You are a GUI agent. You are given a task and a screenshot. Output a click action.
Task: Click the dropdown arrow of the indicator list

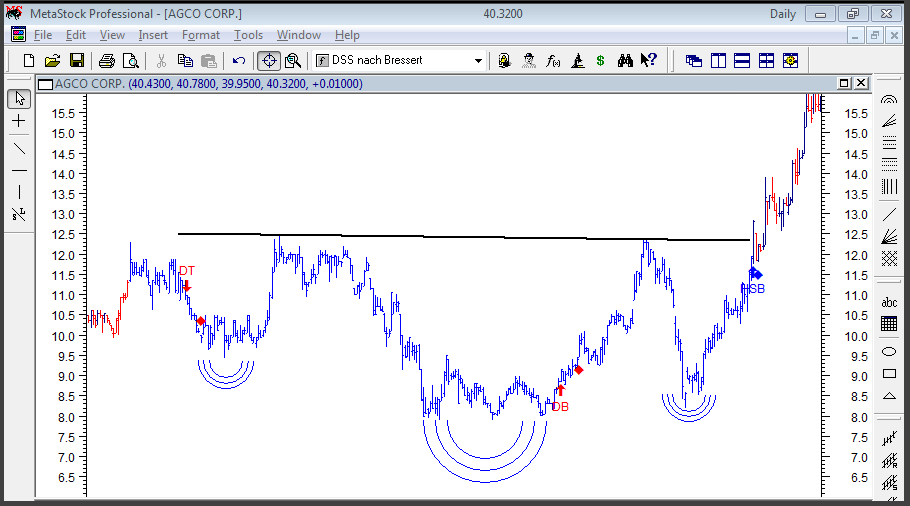click(478, 60)
